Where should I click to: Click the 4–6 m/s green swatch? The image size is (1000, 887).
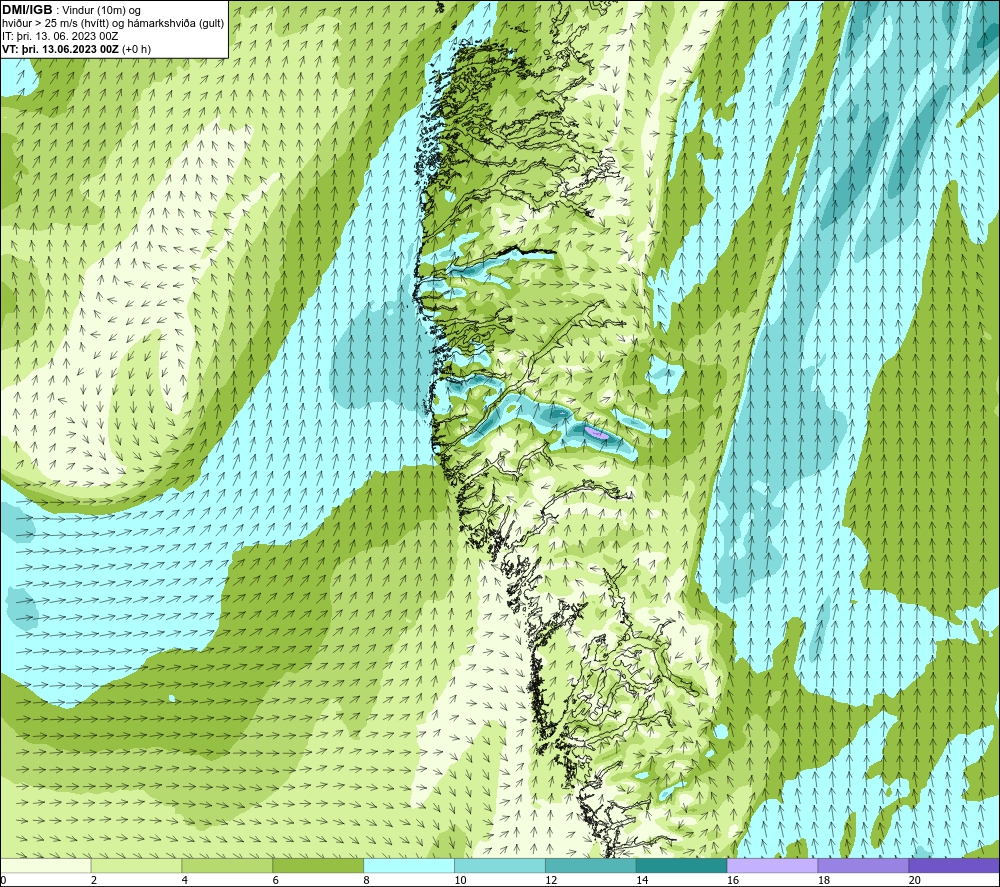(227, 865)
